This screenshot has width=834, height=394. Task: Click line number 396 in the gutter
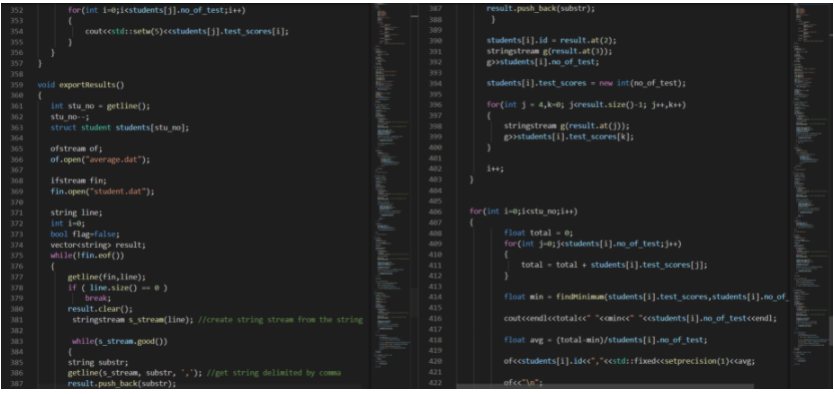coord(434,105)
